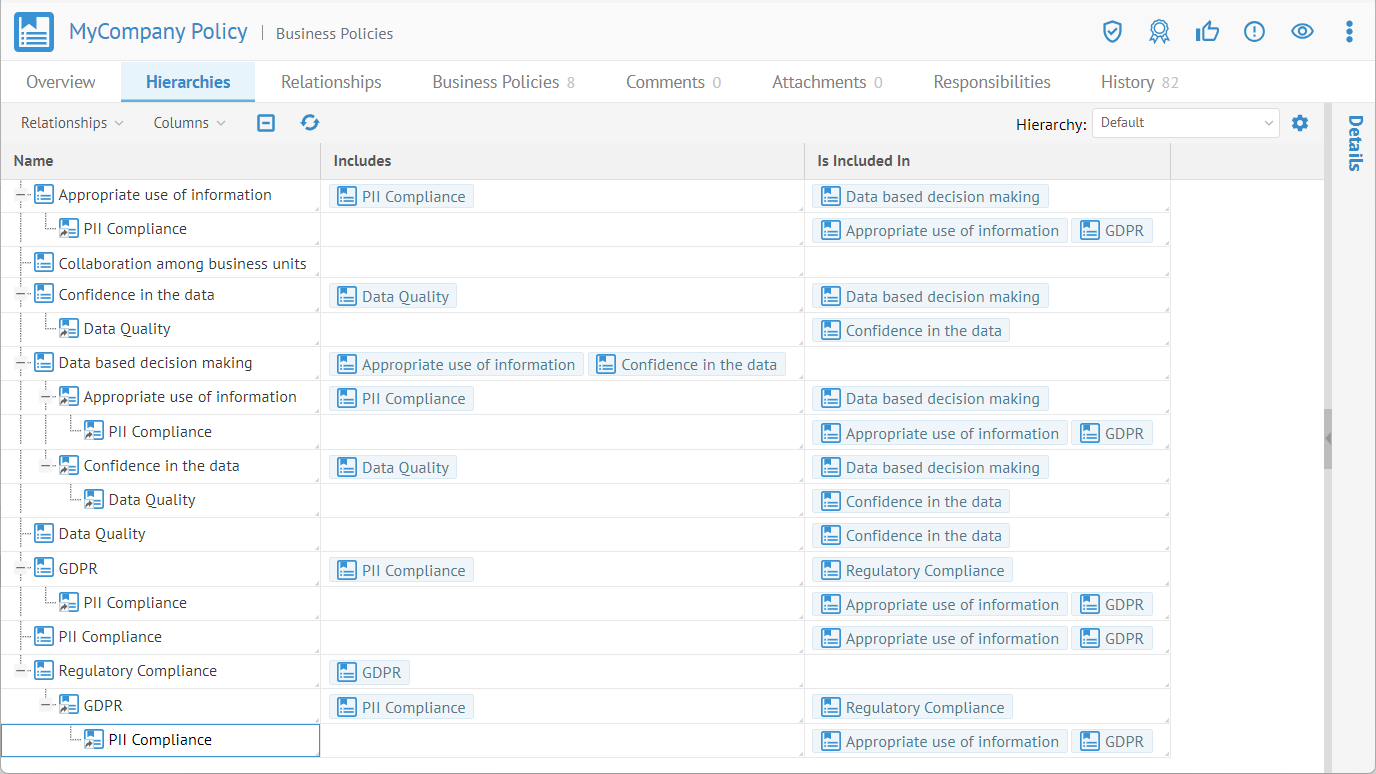1376x774 pixels.
Task: Open the three-dot more options menu
Action: click(1349, 32)
